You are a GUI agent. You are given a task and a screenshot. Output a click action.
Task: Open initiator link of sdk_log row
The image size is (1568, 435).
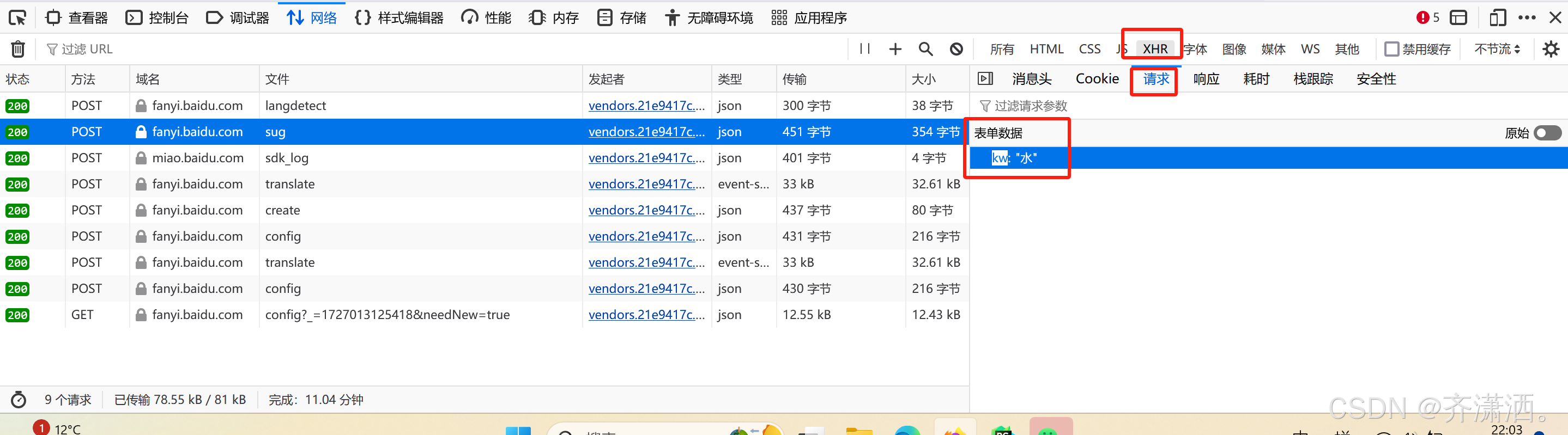(646, 158)
